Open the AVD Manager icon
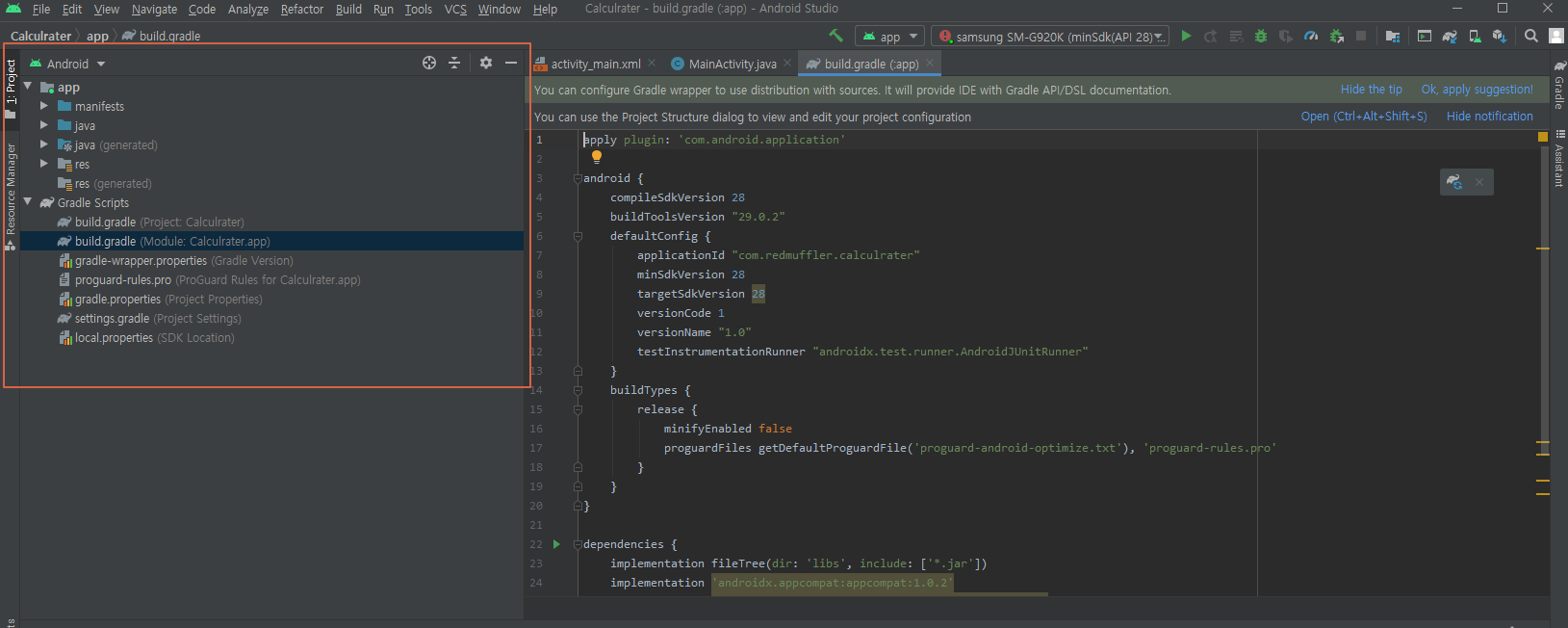The image size is (1568, 628). [x=1475, y=36]
